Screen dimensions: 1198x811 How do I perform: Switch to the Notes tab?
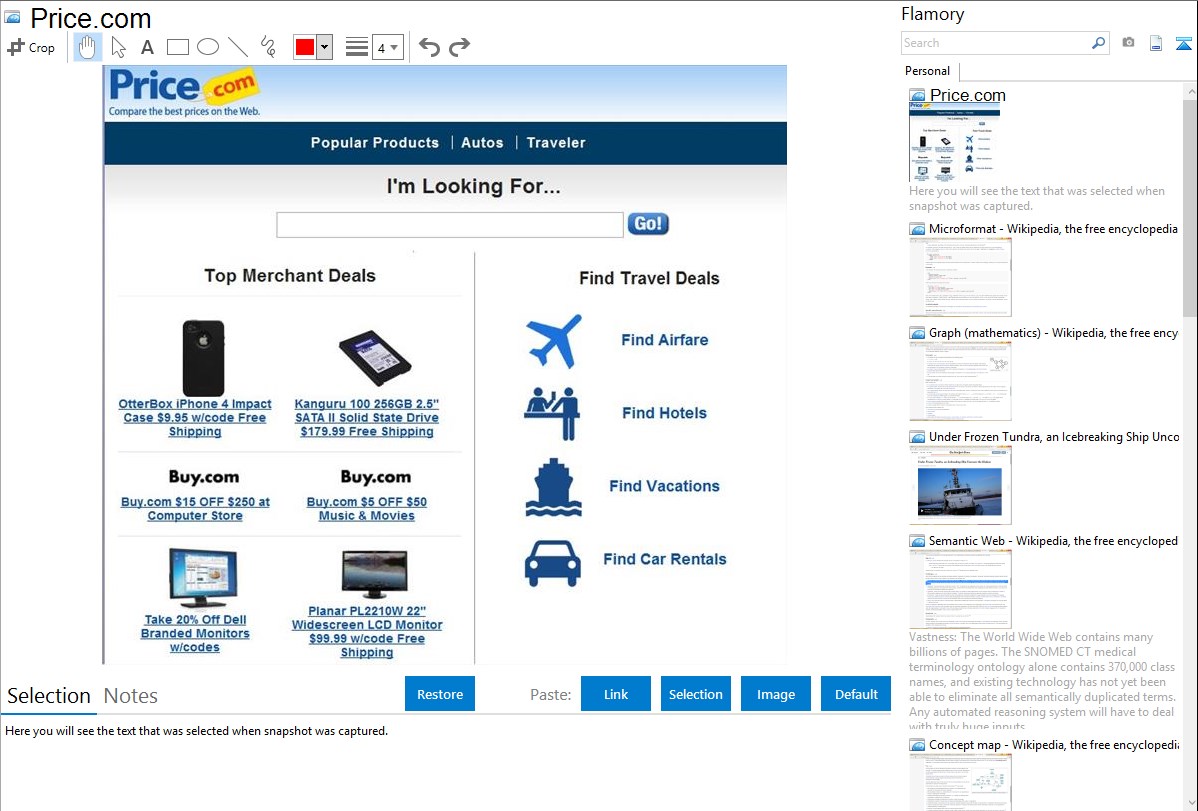tap(131, 696)
